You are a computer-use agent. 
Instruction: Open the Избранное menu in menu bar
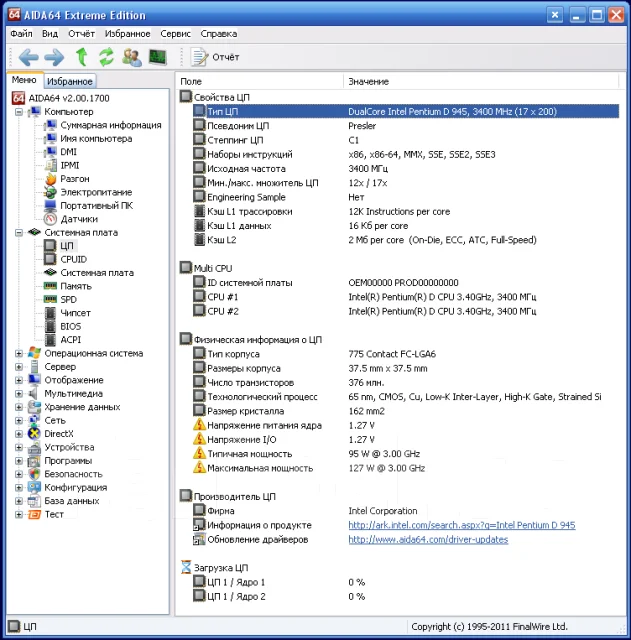(127, 33)
